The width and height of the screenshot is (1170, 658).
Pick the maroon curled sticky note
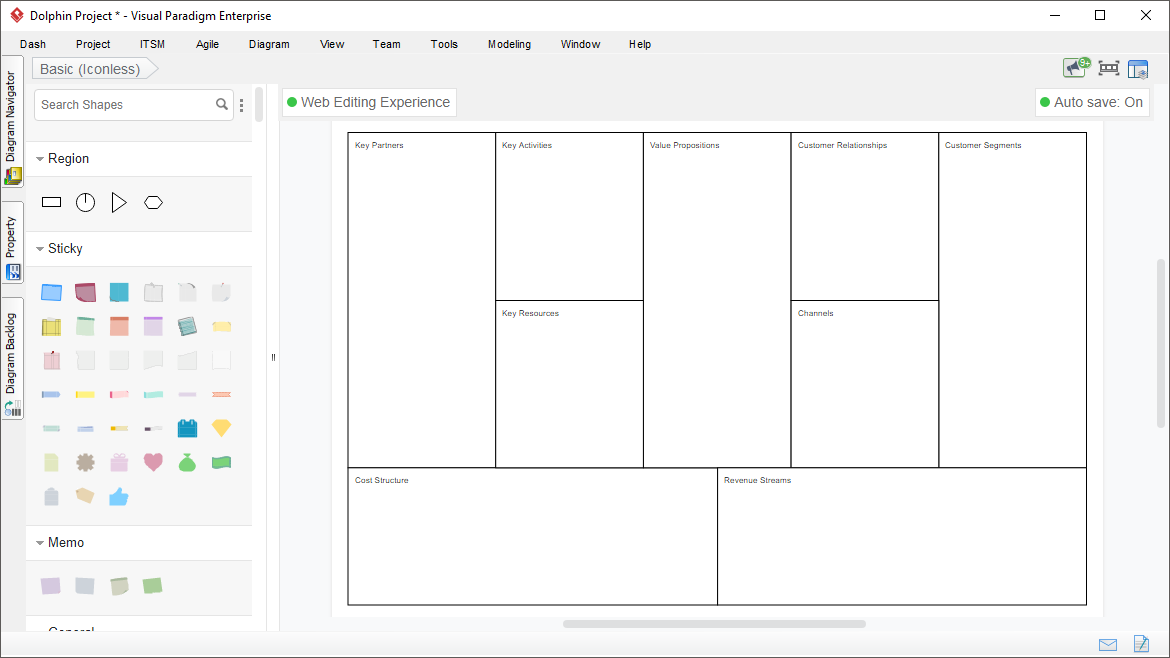pyautogui.click(x=85, y=292)
